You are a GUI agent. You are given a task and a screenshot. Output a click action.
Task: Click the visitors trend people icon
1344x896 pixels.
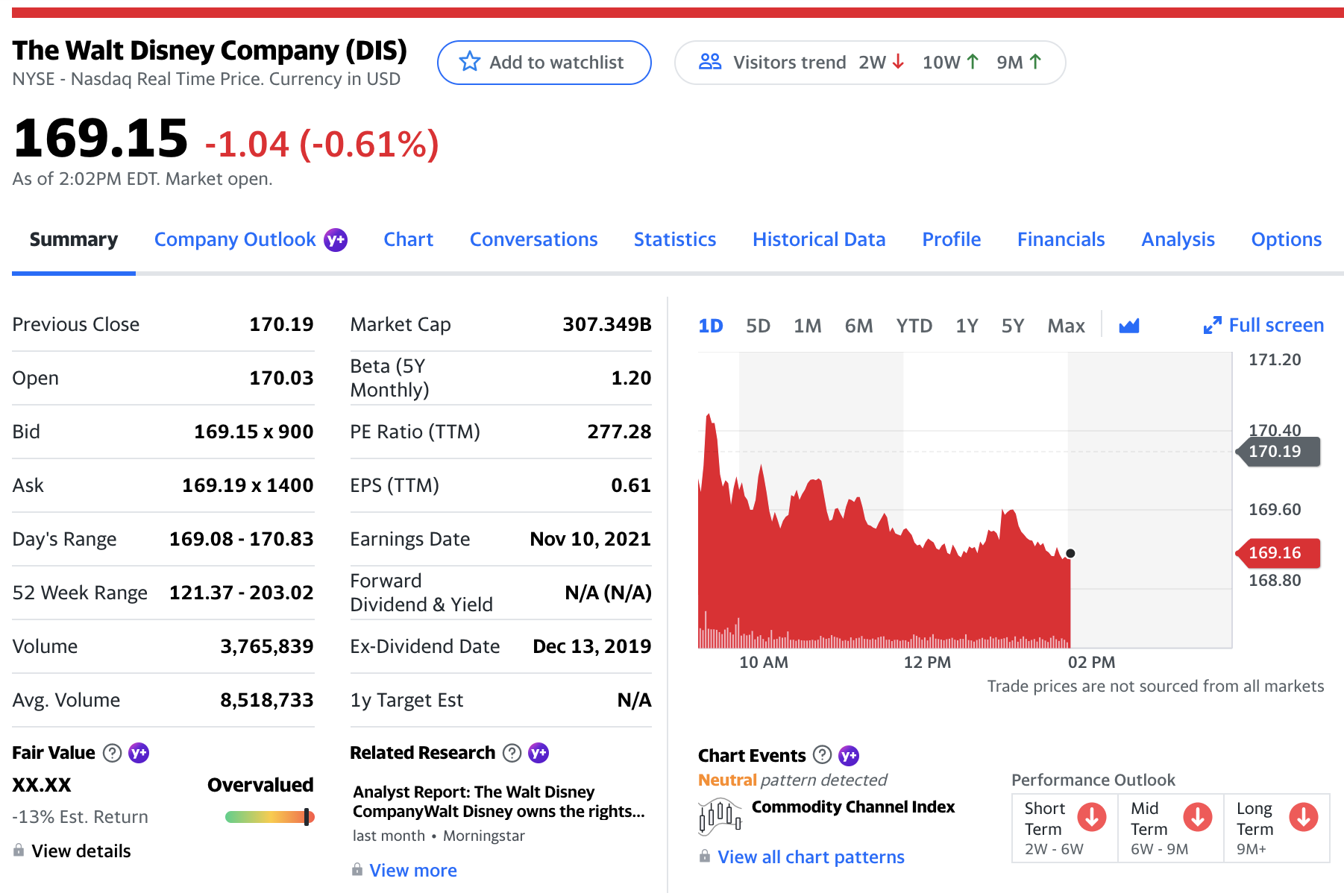[709, 62]
